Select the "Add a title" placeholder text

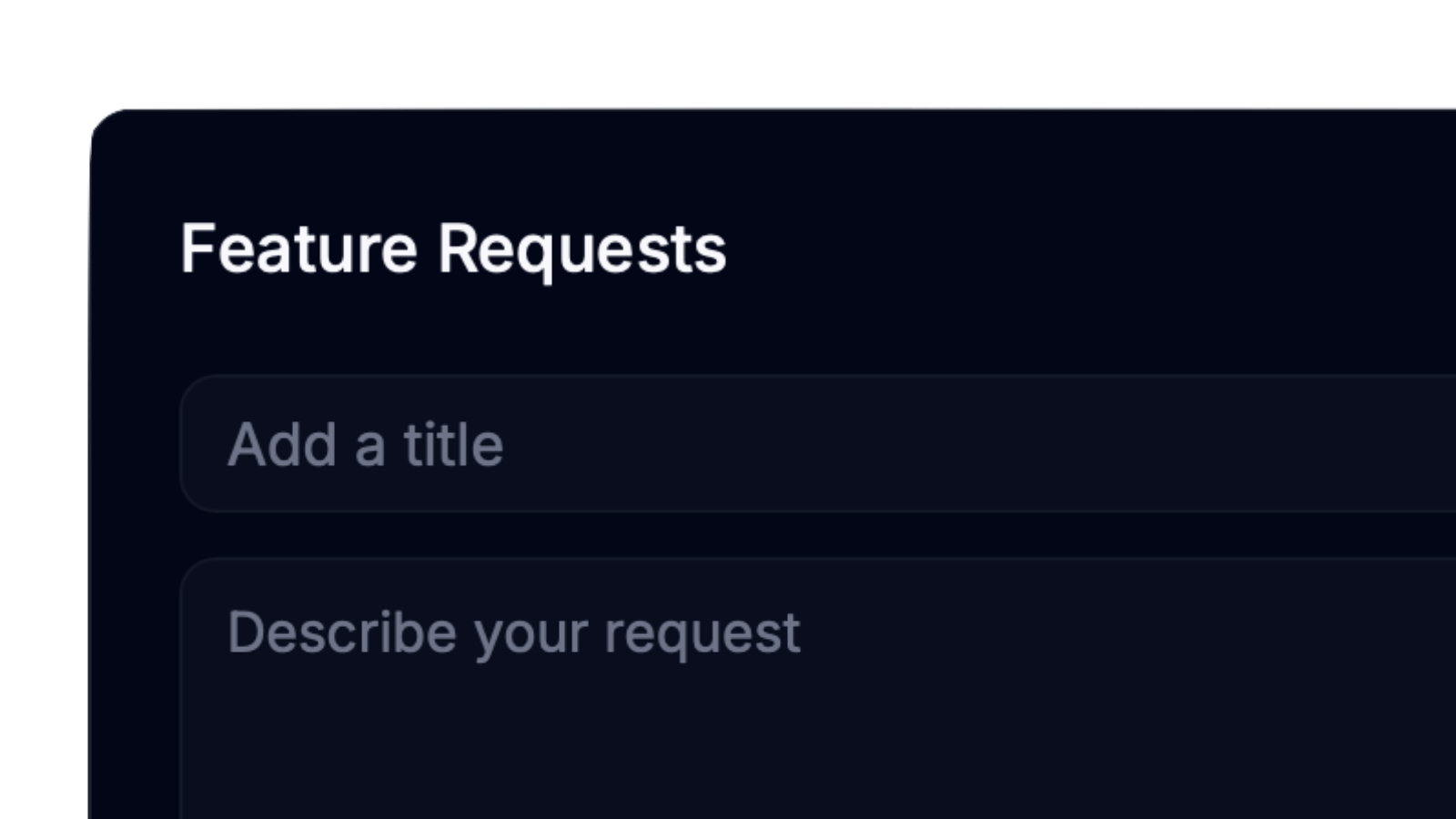point(365,445)
